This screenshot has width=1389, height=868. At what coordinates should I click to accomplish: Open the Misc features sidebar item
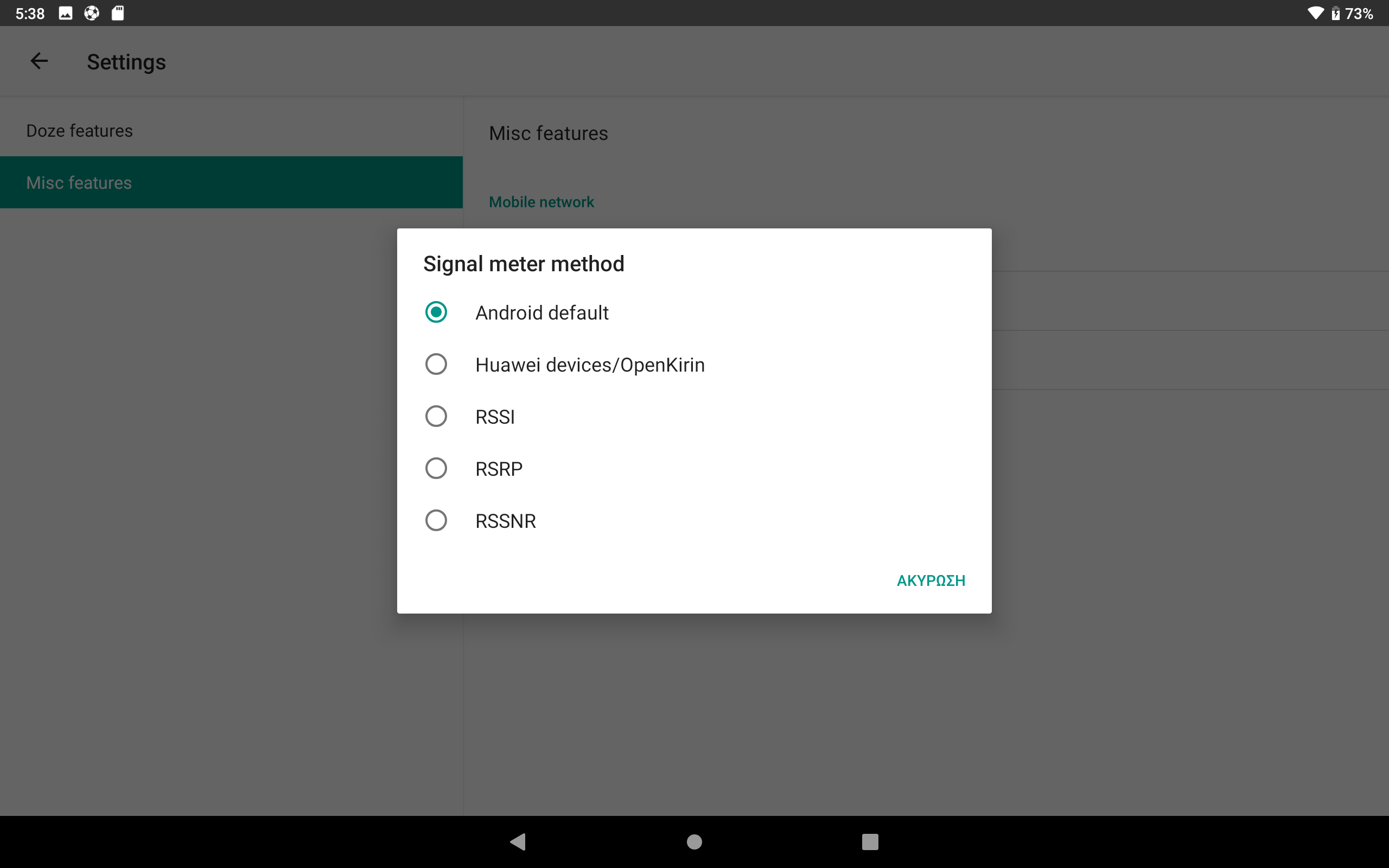point(231,183)
